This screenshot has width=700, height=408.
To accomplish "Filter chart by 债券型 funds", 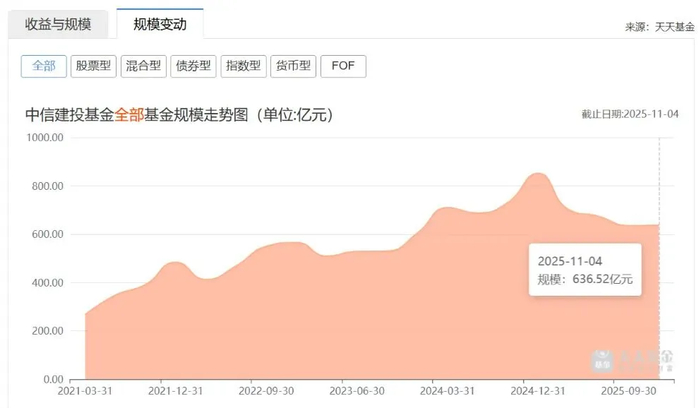I will [193, 66].
